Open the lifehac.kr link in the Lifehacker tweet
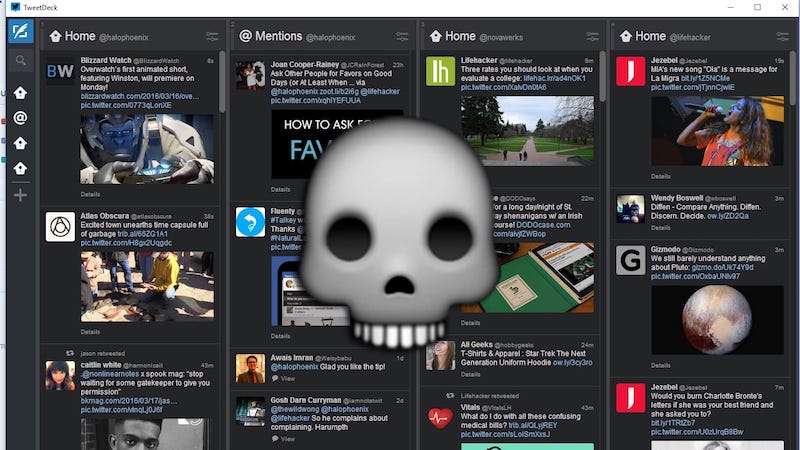The image size is (800, 450). (x=555, y=78)
